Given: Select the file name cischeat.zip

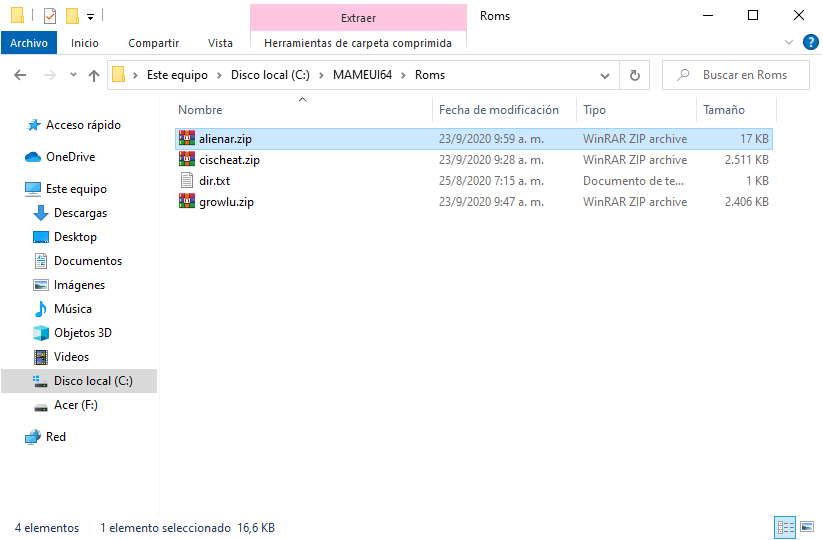Looking at the screenshot, I should pos(229,160).
